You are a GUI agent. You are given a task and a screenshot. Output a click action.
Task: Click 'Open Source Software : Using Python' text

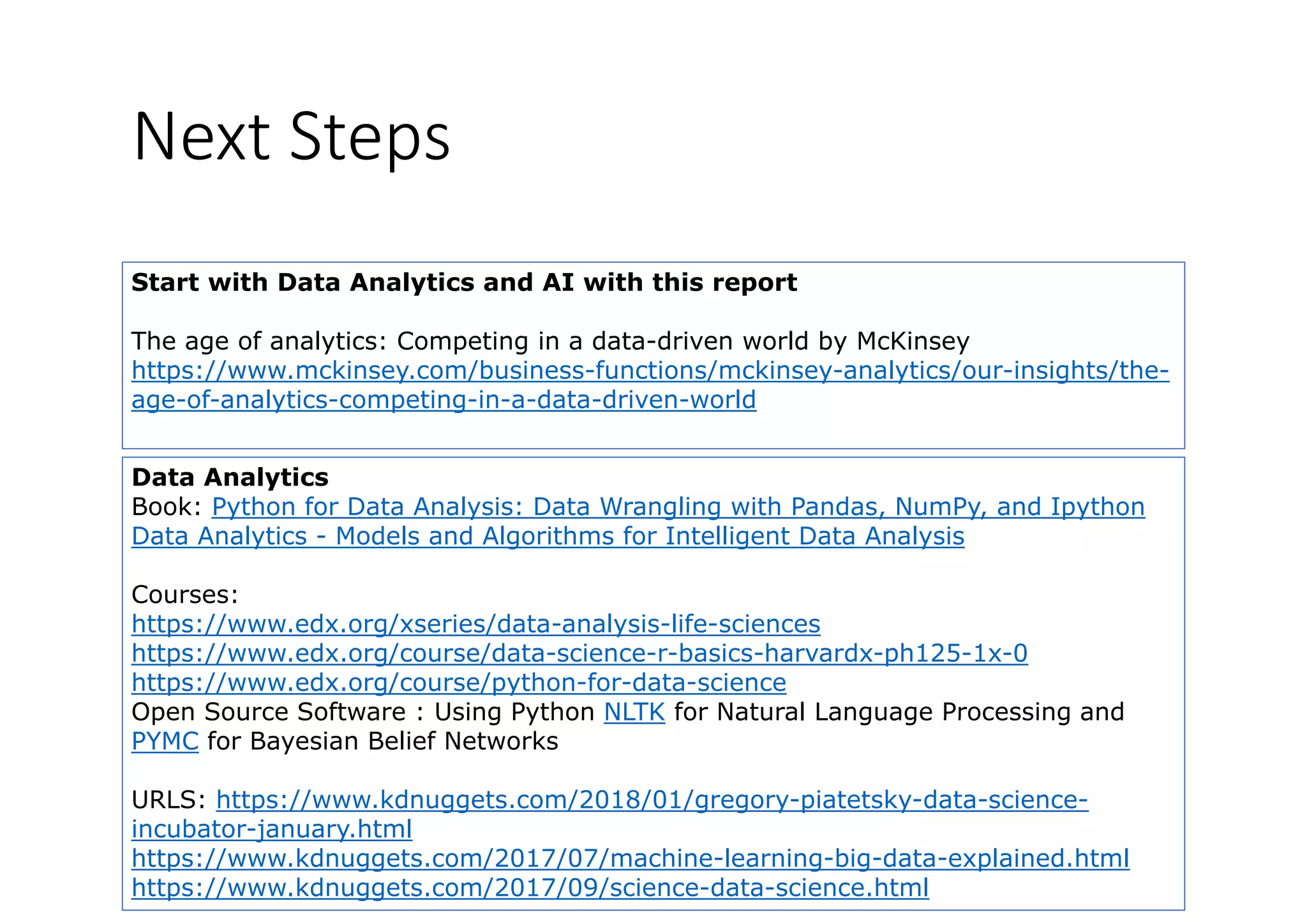363,712
